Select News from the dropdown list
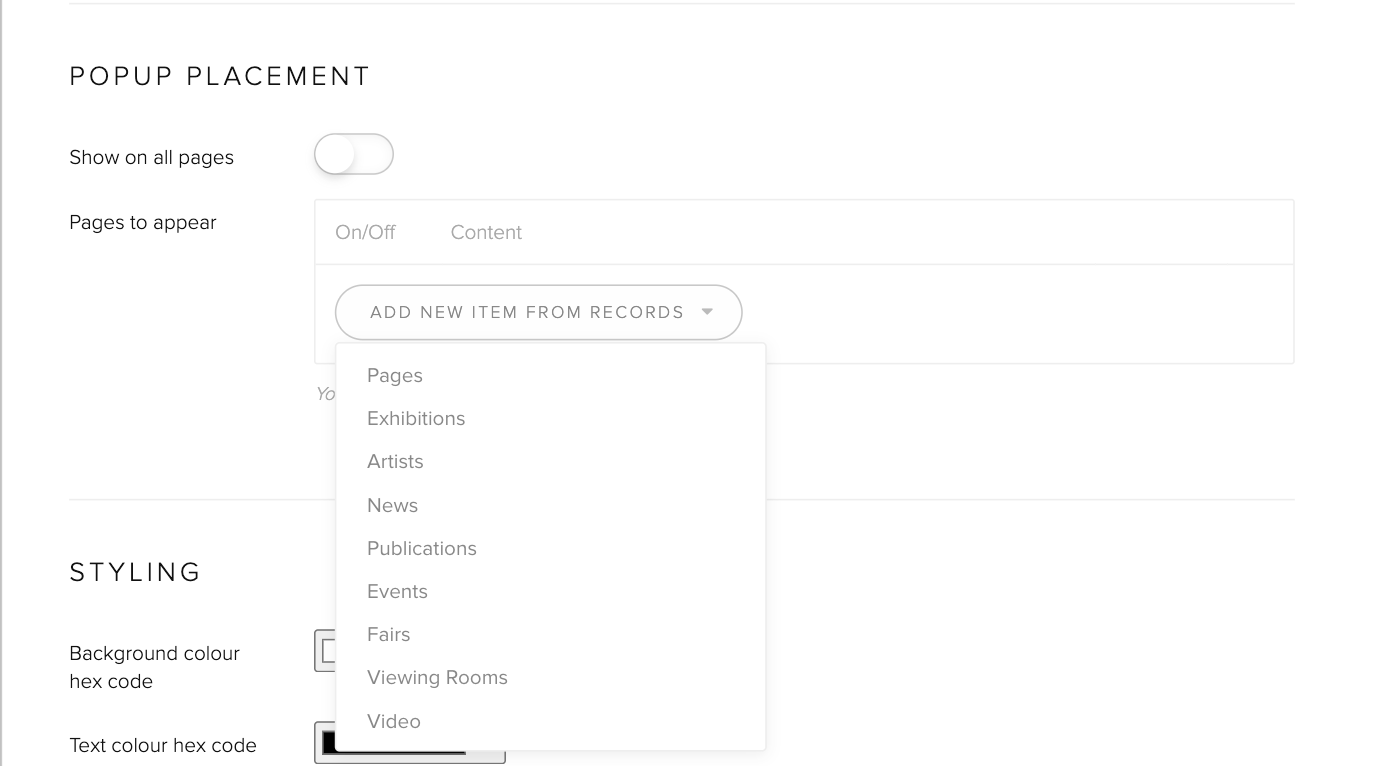Screen dimensions: 1376x766 pyautogui.click(x=392, y=506)
